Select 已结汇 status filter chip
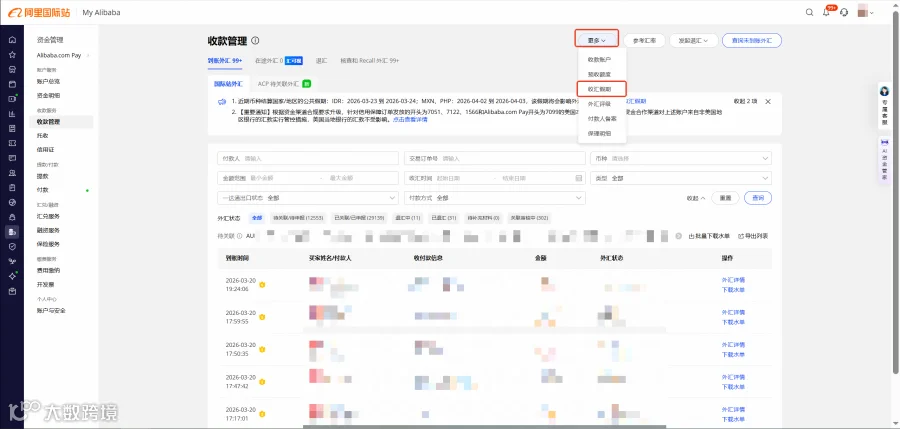900x429 pixels. 444,218
